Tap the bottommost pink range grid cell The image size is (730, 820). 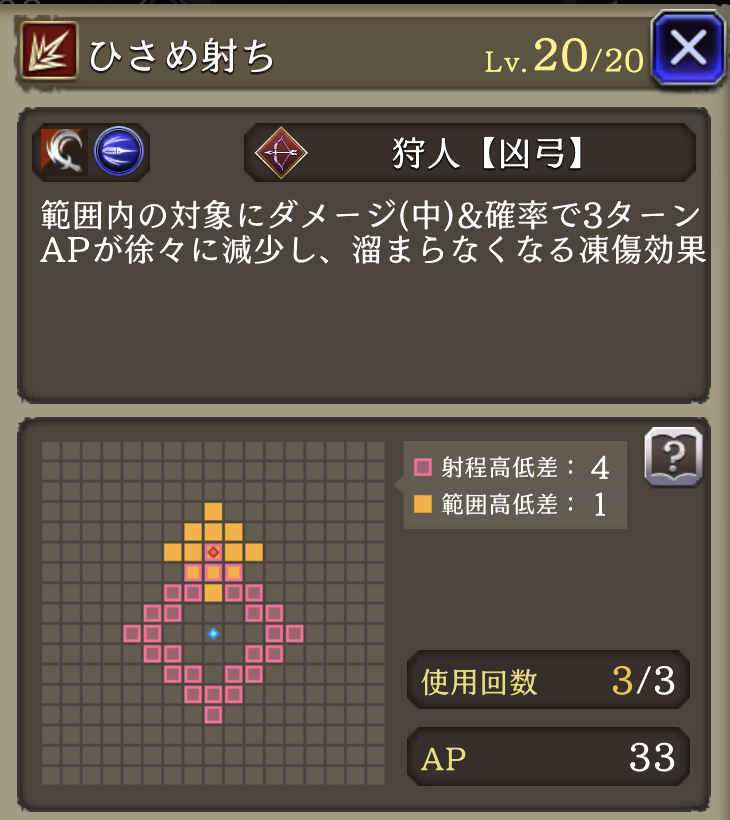pyautogui.click(x=213, y=715)
